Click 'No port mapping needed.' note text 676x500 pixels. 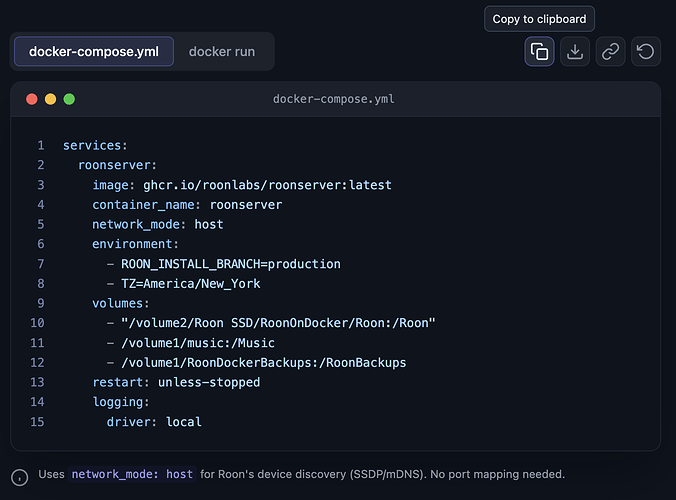(x=498, y=474)
